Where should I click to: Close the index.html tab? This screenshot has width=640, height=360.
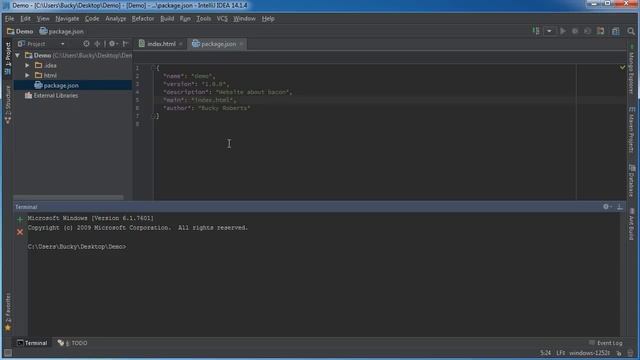click(x=180, y=44)
